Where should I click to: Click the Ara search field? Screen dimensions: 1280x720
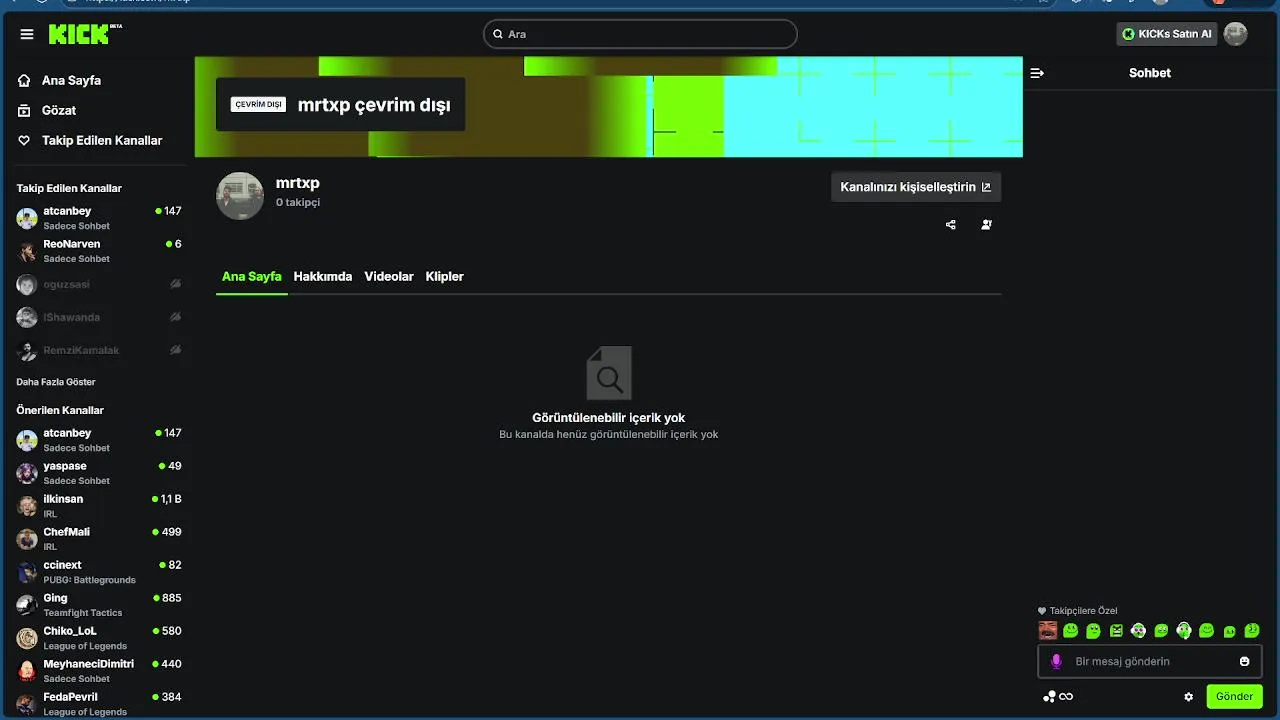tap(641, 34)
